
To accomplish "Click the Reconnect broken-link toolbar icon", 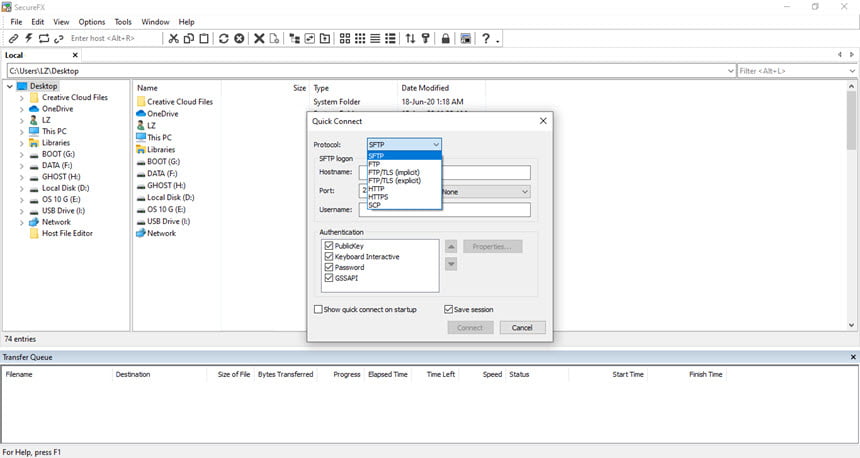I will coord(59,38).
